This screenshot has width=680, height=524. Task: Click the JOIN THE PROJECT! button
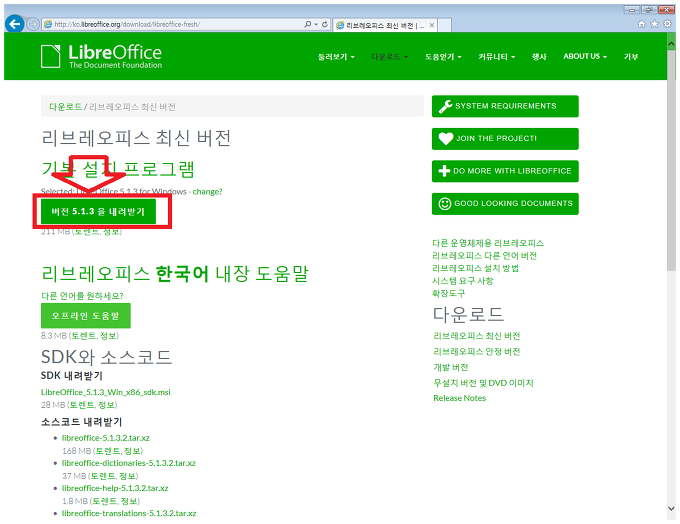click(505, 139)
